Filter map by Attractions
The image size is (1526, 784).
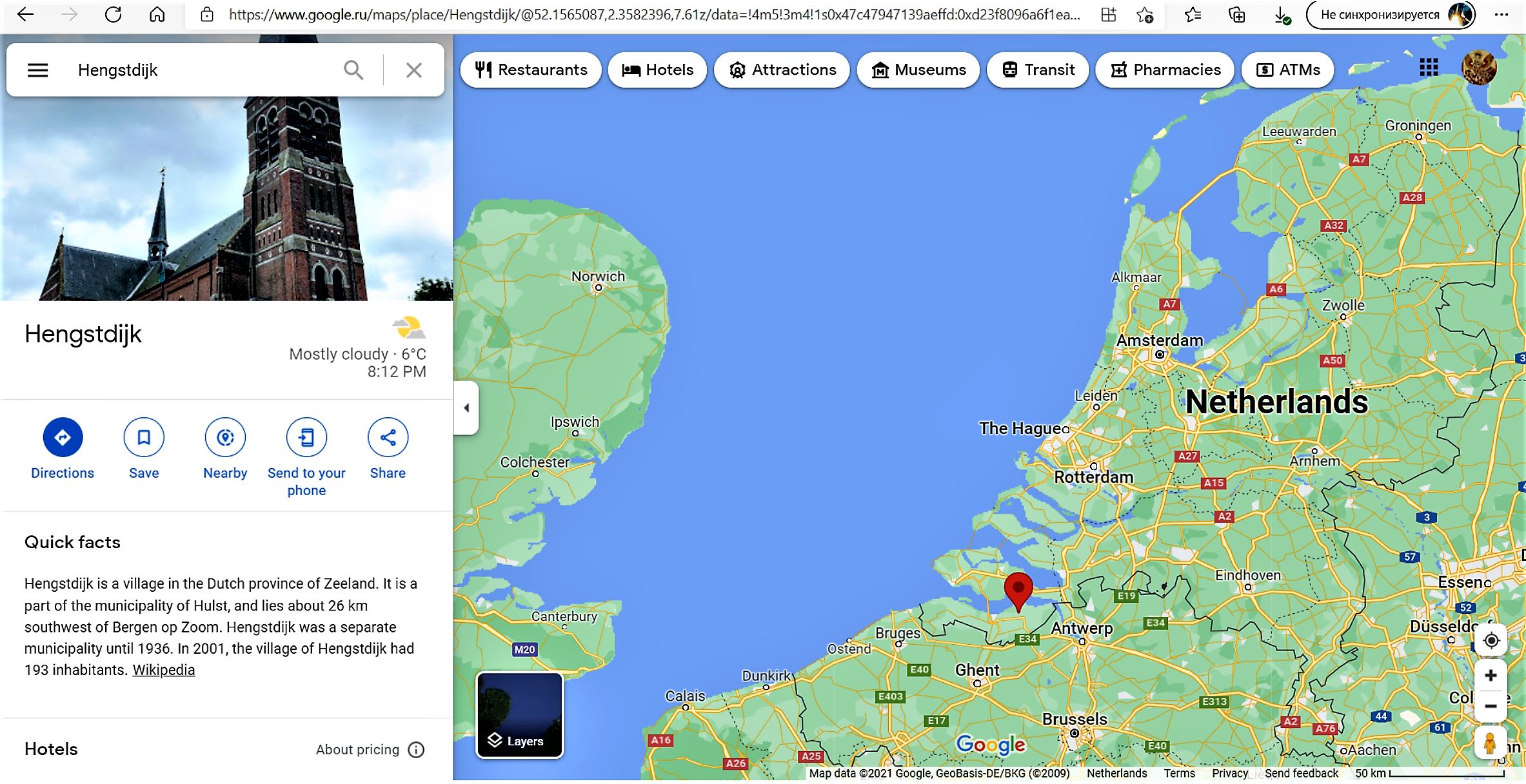point(782,70)
